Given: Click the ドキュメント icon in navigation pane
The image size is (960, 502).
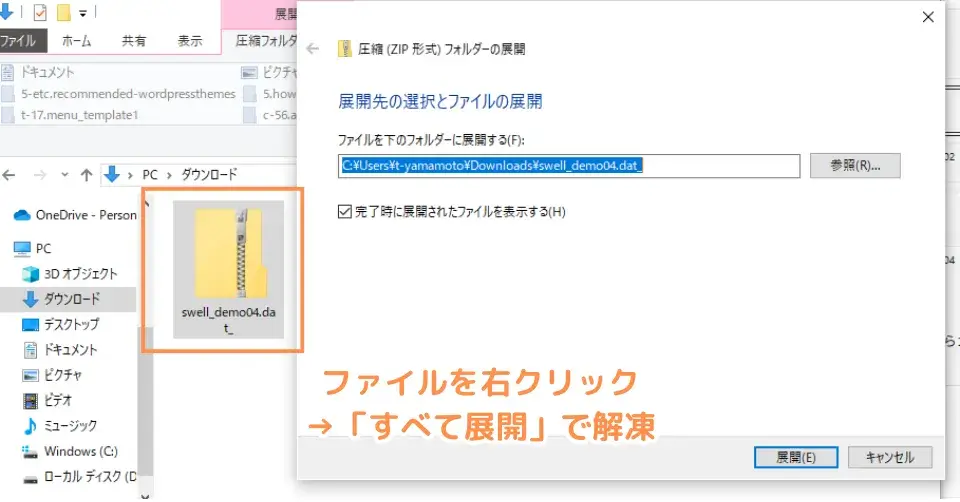Looking at the screenshot, I should pyautogui.click(x=30, y=350).
